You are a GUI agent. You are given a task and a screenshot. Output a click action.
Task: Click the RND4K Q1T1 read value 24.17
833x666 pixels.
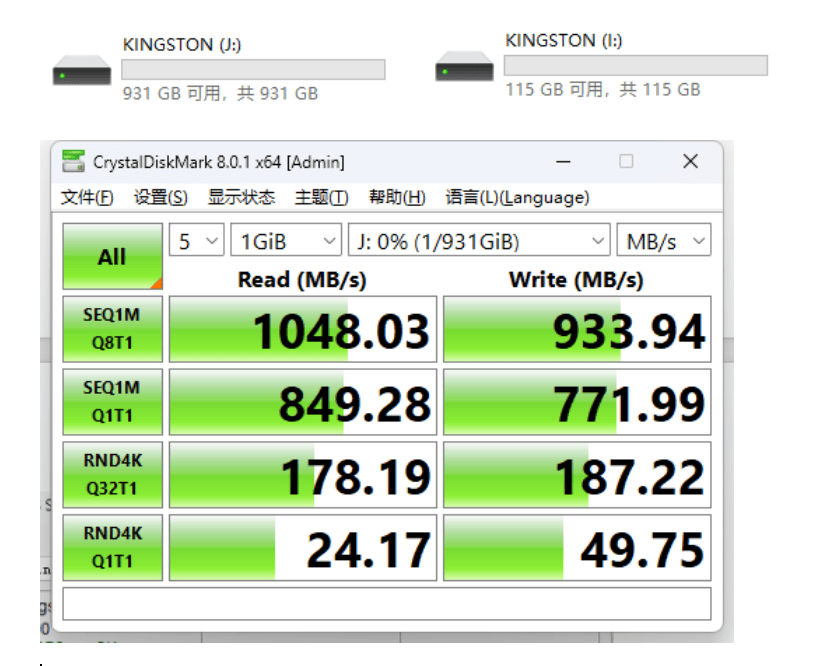tap(303, 548)
